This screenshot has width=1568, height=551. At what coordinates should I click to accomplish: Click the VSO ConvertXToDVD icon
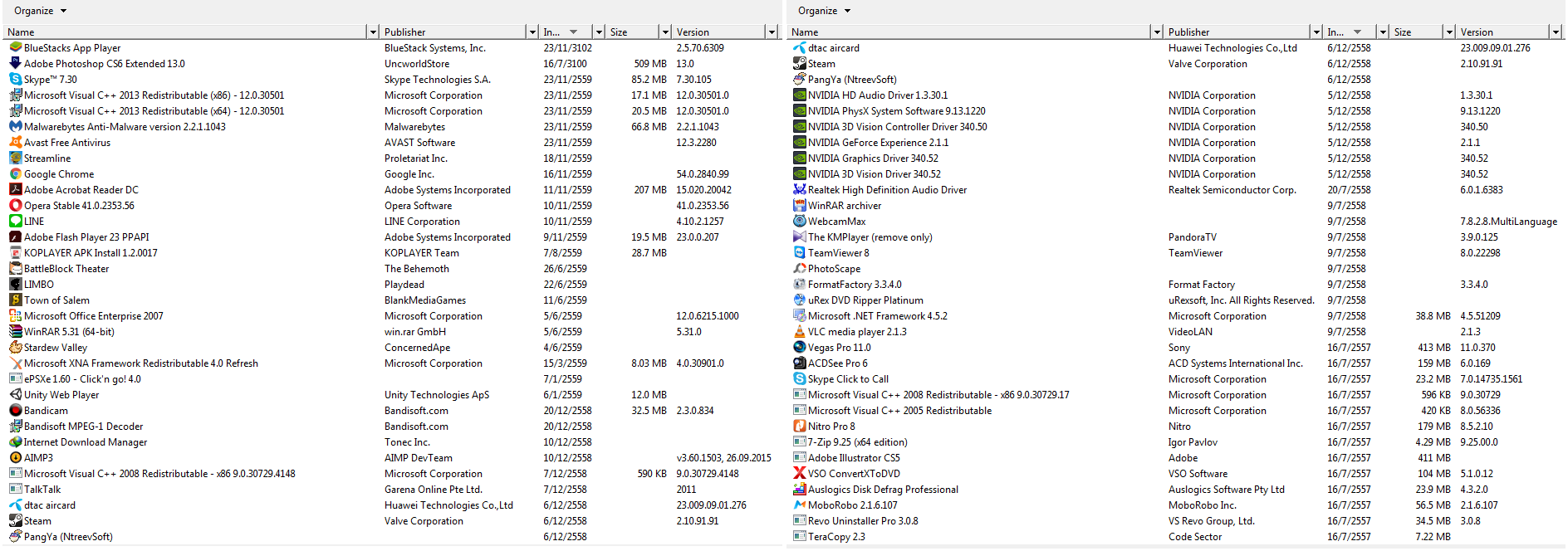(800, 474)
